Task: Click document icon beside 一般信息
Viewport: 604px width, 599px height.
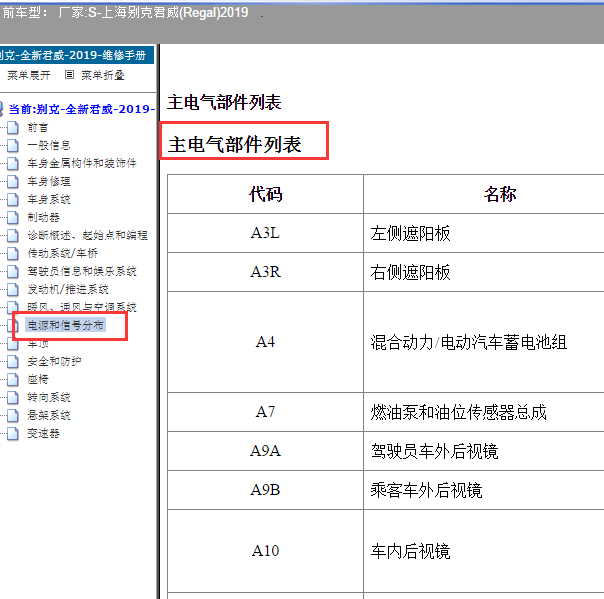Action: (13, 145)
